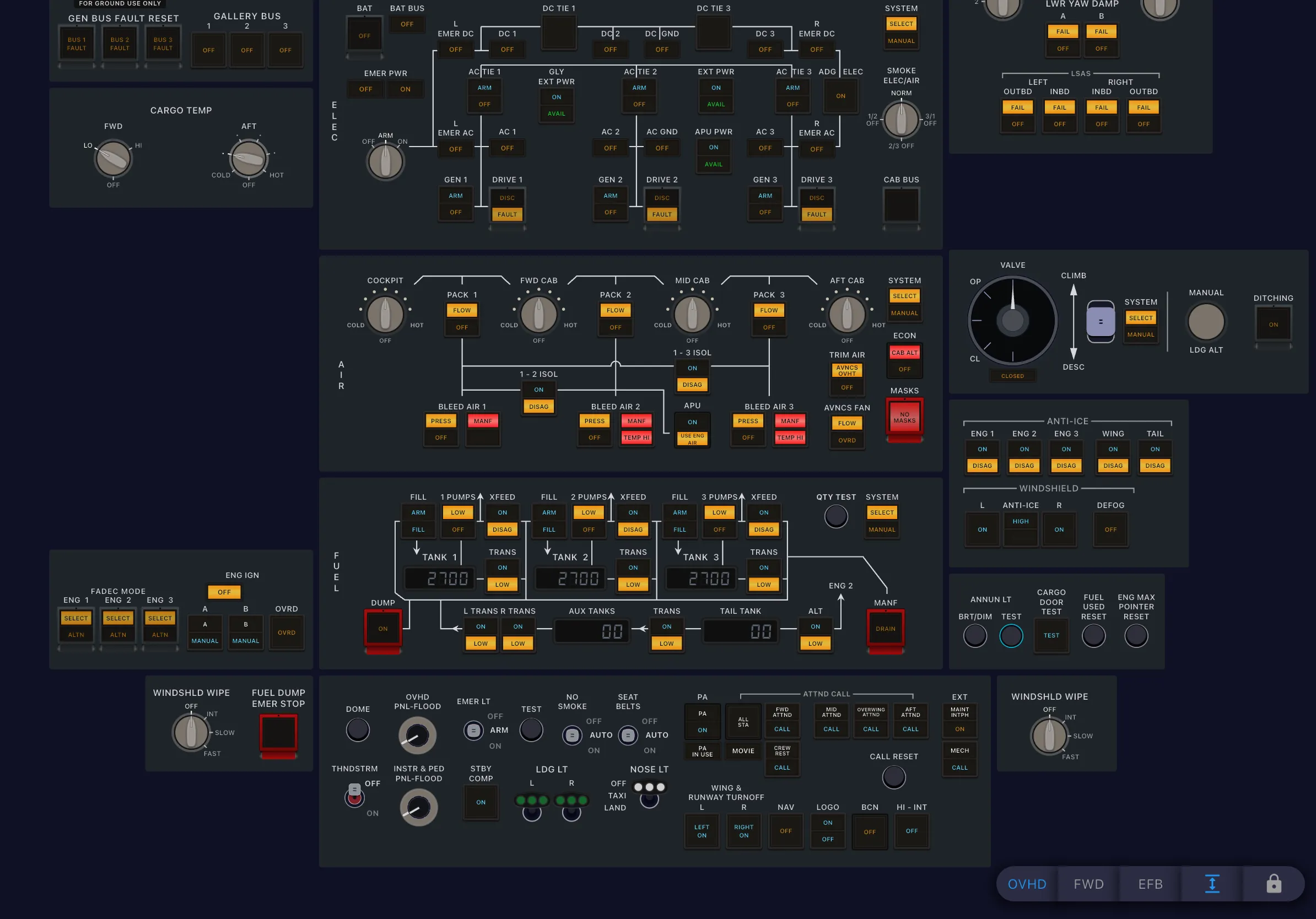This screenshot has height=919, width=1316.
Task: Click the ELEC SYSTEM SELECT MANUAL switch
Action: [901, 32]
